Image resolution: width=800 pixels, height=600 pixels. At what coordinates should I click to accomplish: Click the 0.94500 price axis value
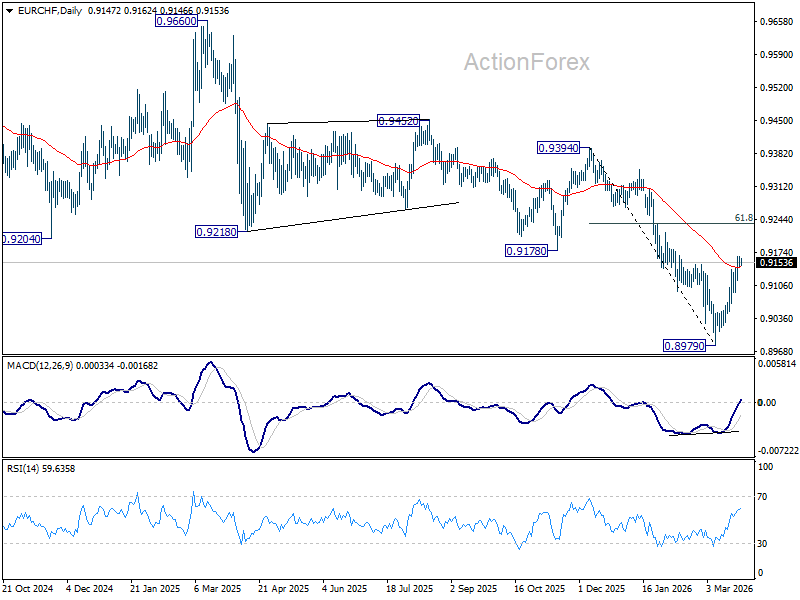click(x=777, y=121)
